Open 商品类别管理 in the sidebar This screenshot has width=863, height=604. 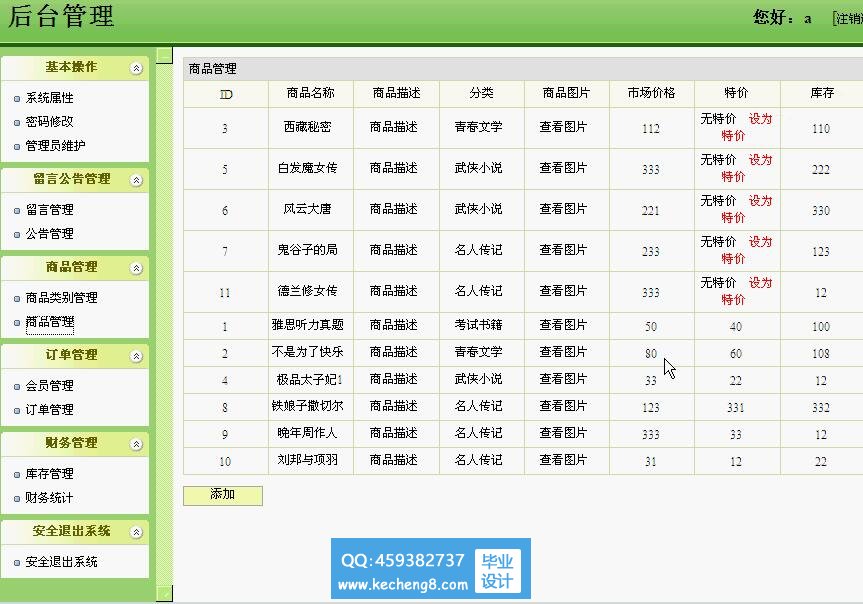pyautogui.click(x=62, y=298)
